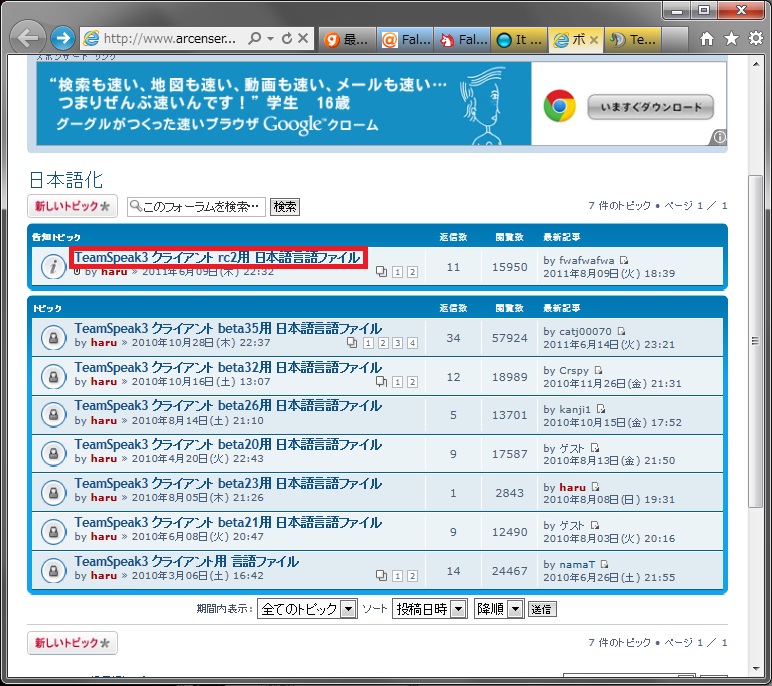Click the refresh icon in address bar

[x=287, y=38]
